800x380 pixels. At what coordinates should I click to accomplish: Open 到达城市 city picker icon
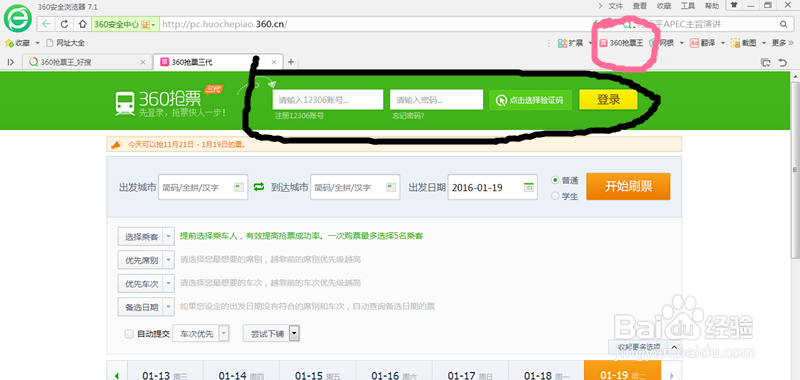[391, 187]
